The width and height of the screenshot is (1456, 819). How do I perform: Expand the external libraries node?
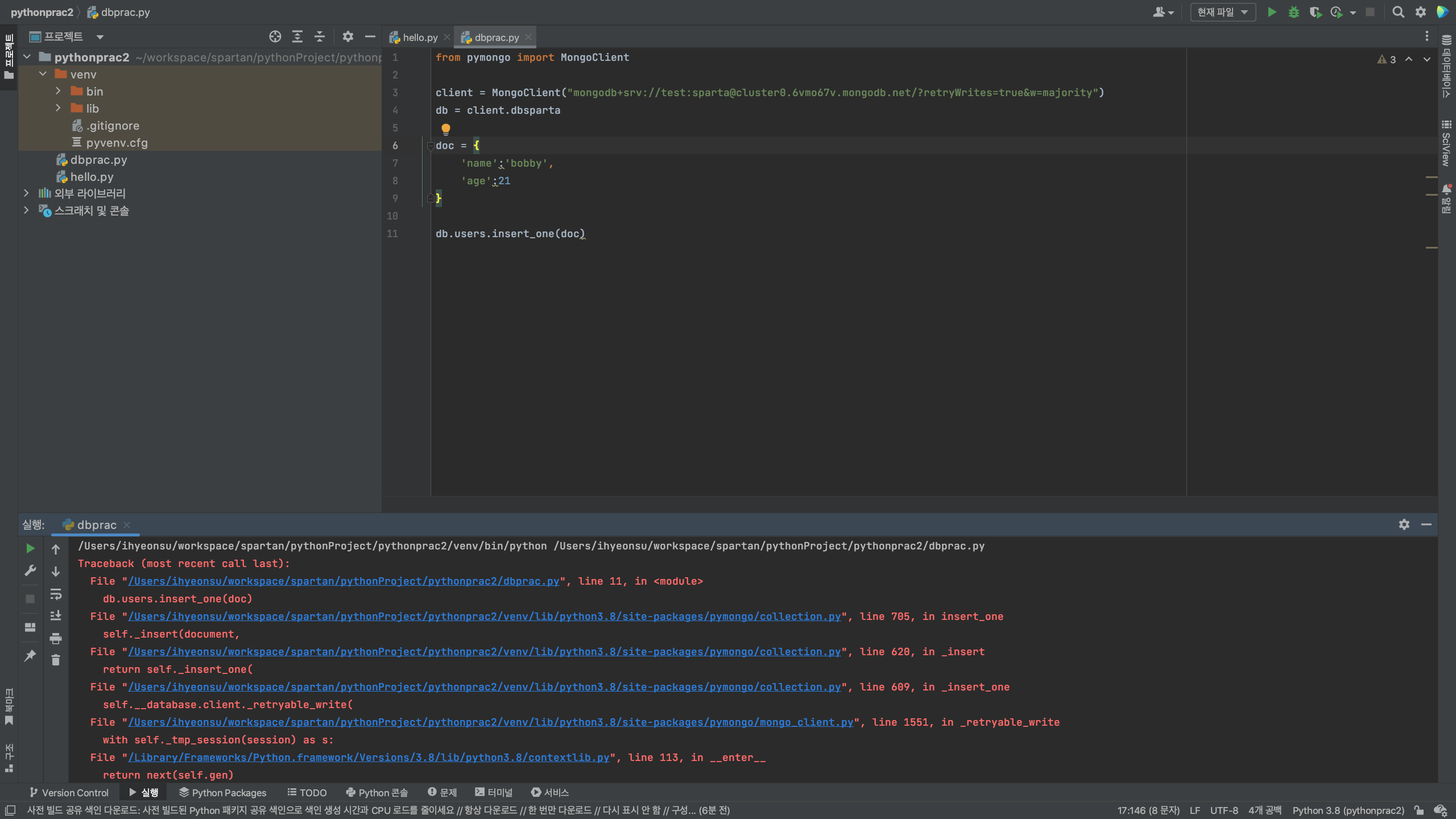coord(26,193)
